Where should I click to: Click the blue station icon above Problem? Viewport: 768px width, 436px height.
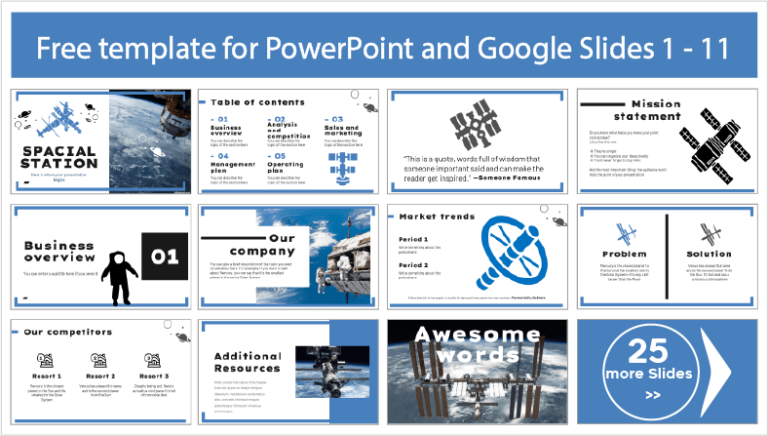pos(625,234)
